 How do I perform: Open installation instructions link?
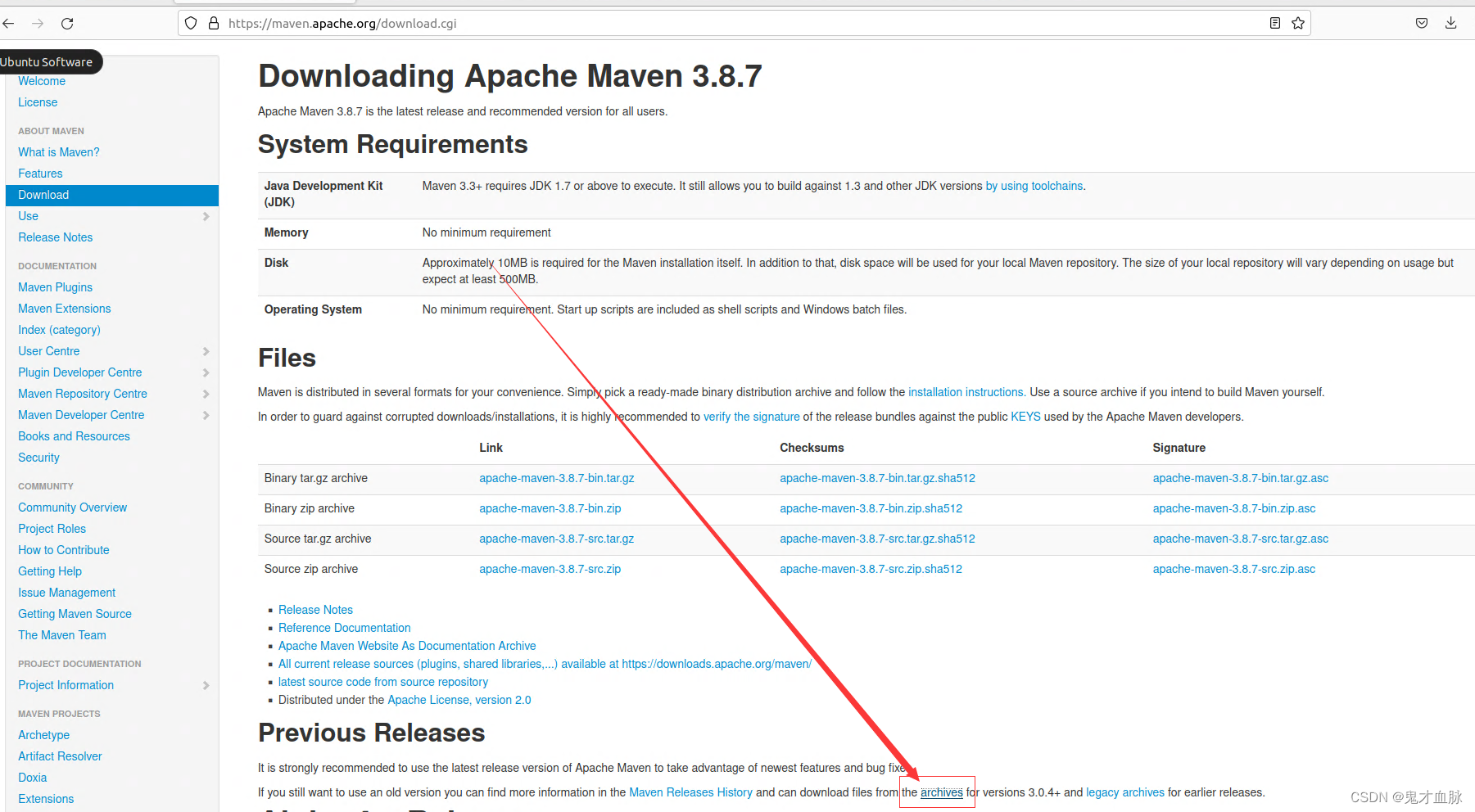tap(966, 392)
